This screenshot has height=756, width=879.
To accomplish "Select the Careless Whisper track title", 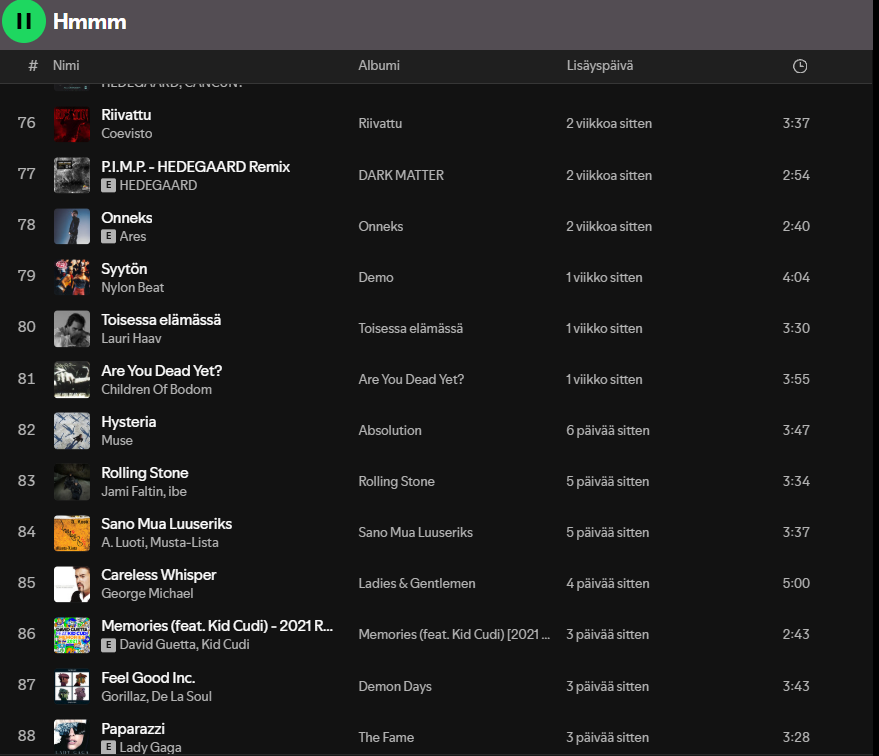I will [159, 575].
